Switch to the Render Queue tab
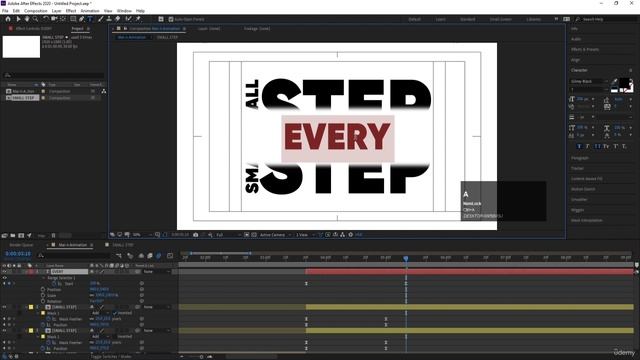 click(21, 245)
